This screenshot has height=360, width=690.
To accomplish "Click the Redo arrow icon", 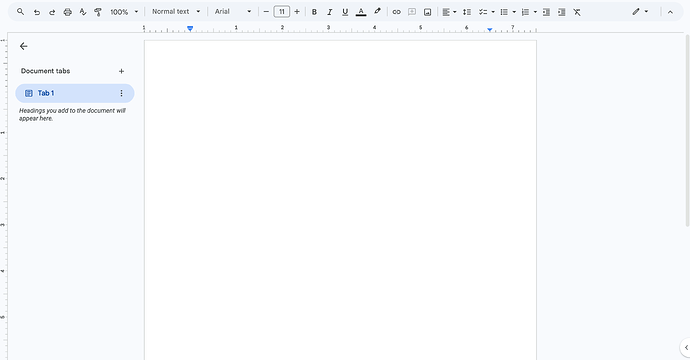I will [x=52, y=12].
